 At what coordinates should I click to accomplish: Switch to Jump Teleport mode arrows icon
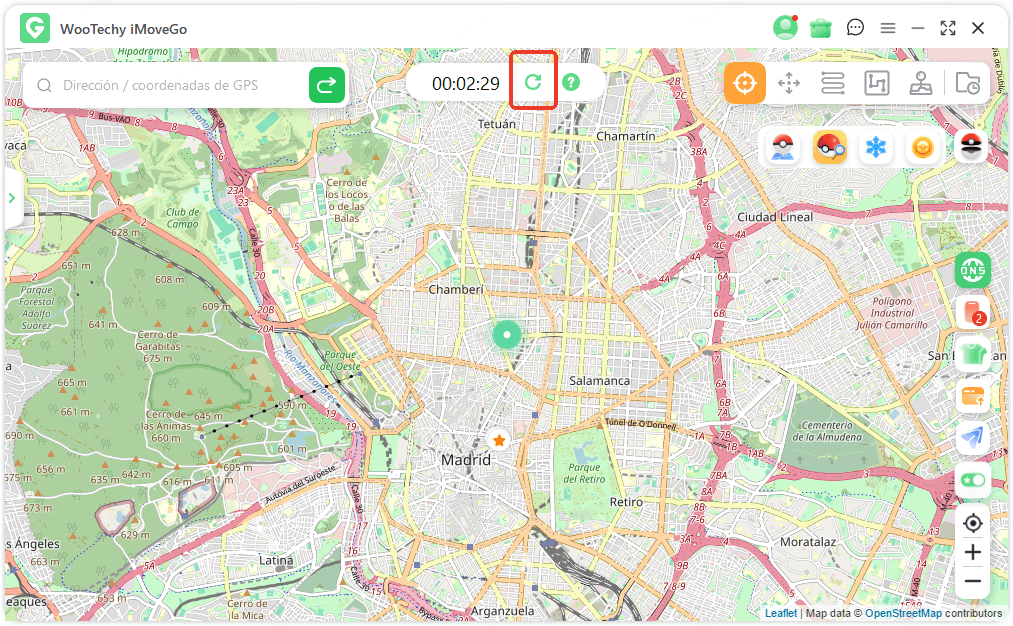tap(789, 83)
